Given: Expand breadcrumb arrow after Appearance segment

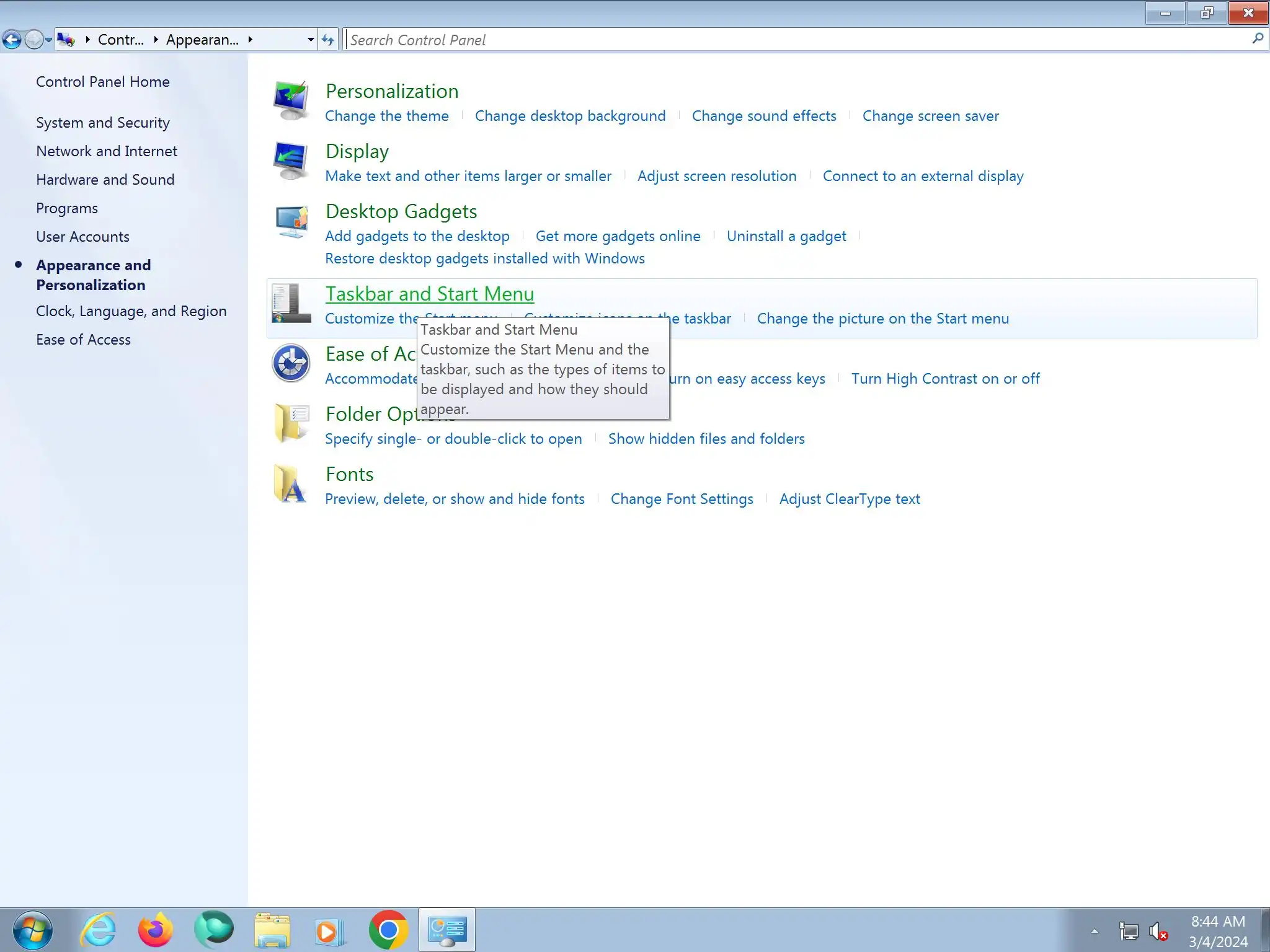Looking at the screenshot, I should (x=251, y=40).
